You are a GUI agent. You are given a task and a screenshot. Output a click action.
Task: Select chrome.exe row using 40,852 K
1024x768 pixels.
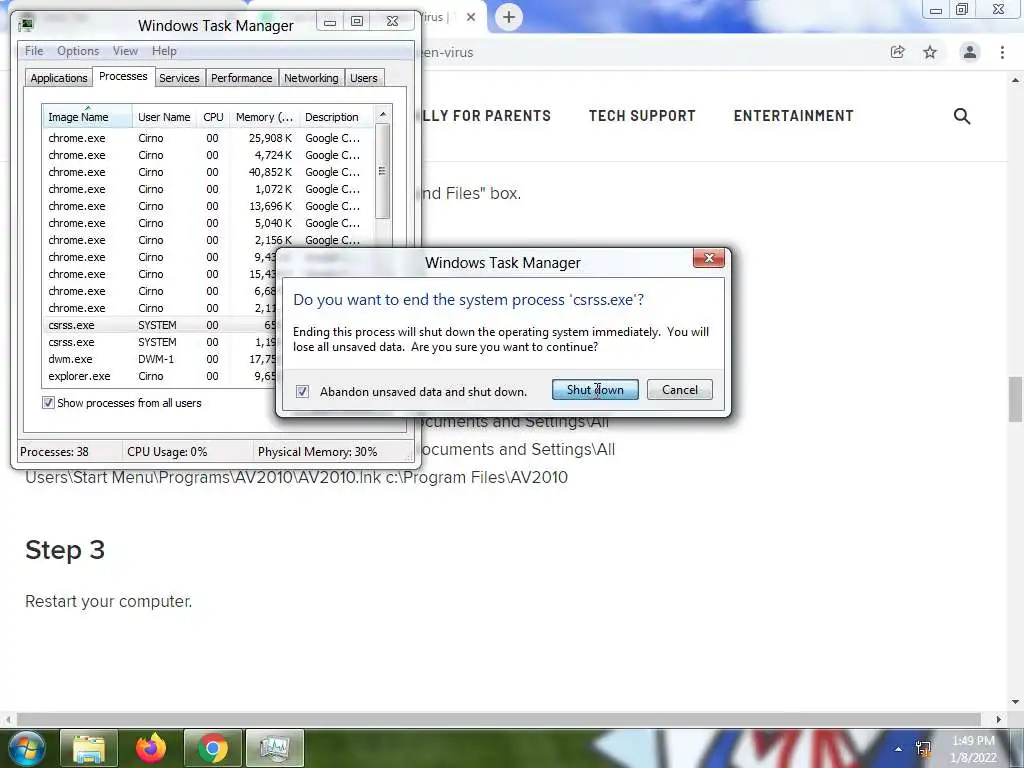click(208, 172)
